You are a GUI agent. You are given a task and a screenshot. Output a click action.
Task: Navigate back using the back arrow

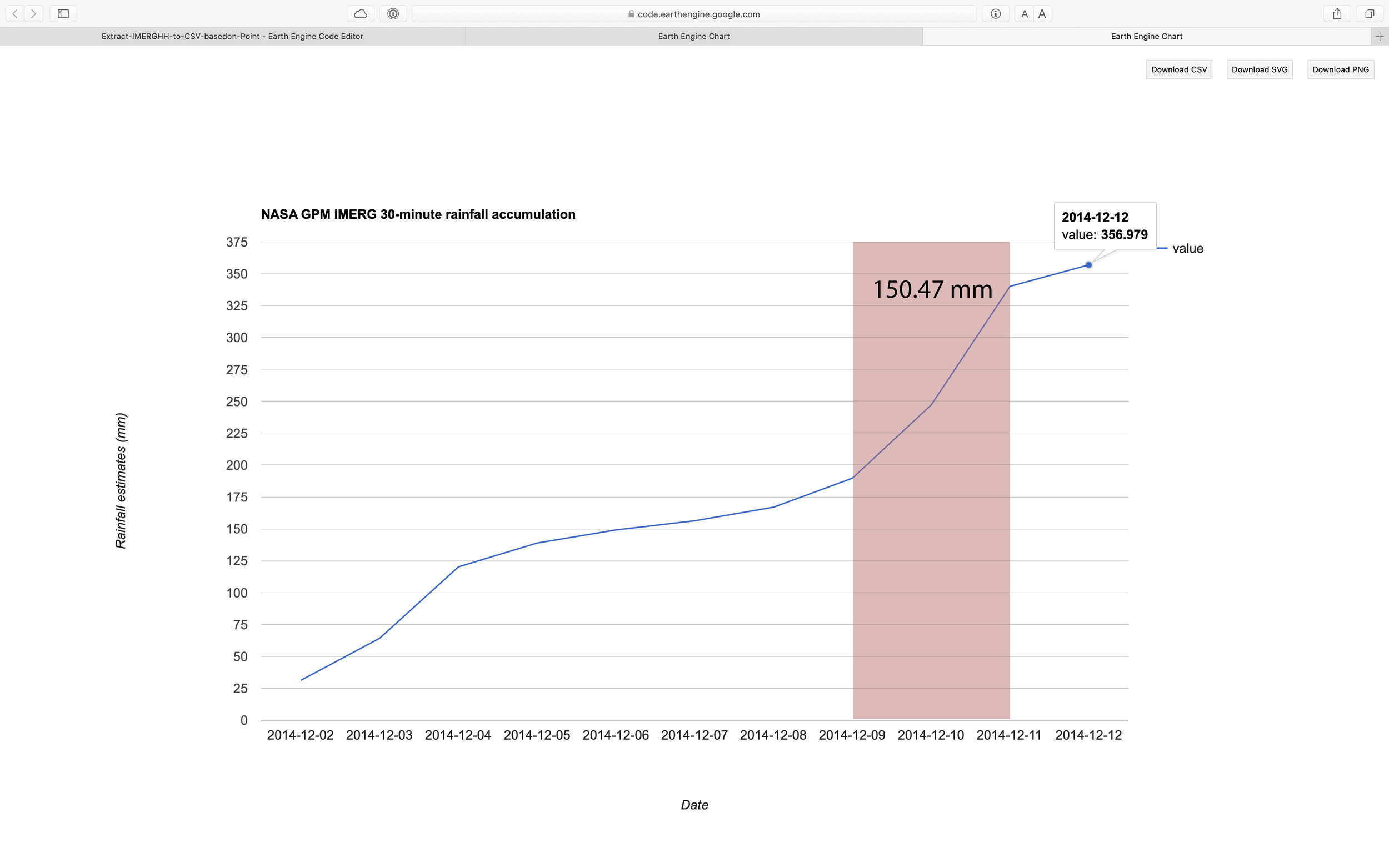[x=14, y=13]
